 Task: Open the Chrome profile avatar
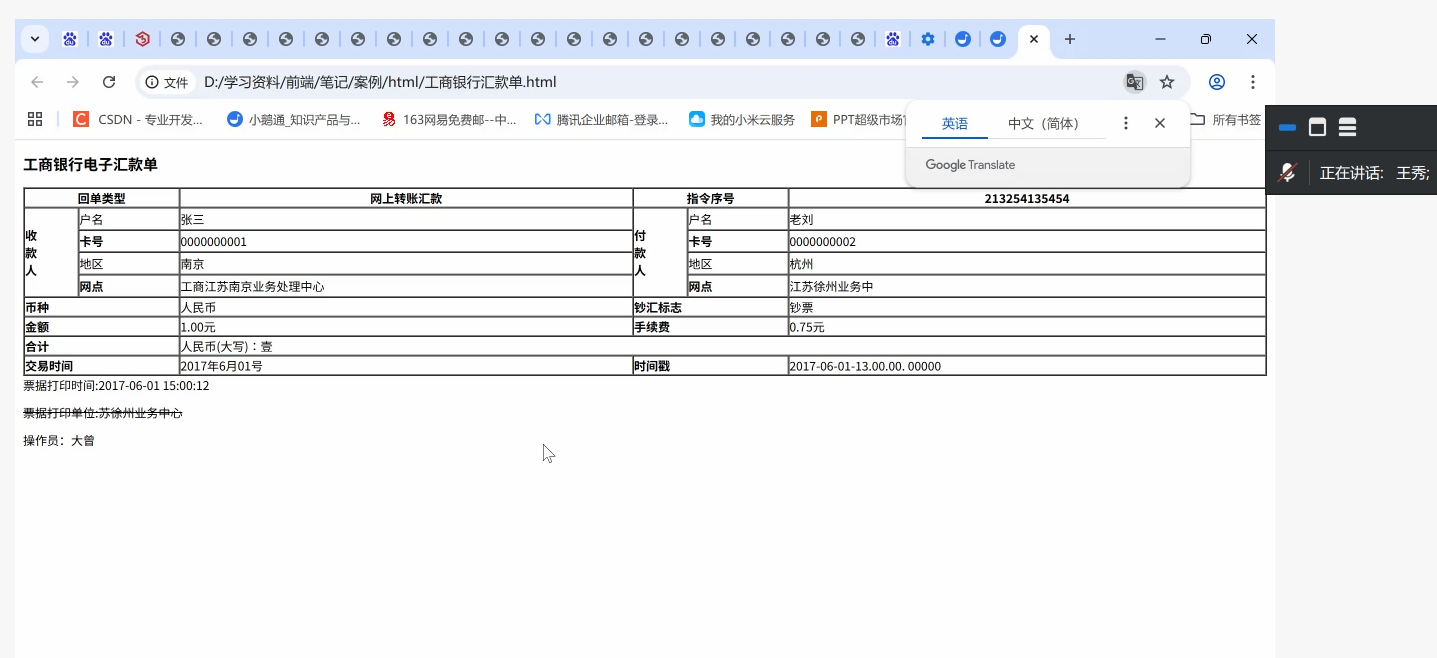(x=1217, y=82)
